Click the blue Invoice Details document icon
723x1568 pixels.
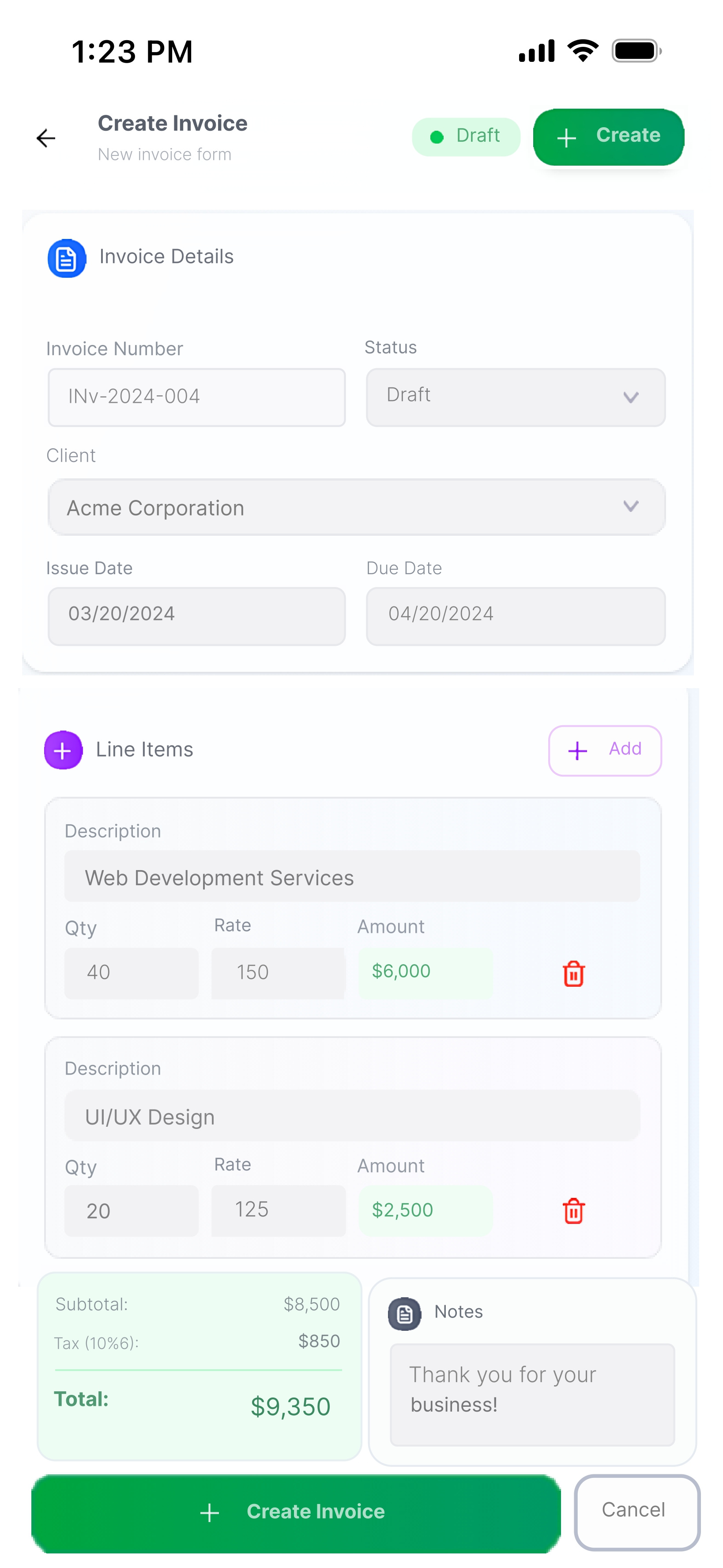point(66,259)
